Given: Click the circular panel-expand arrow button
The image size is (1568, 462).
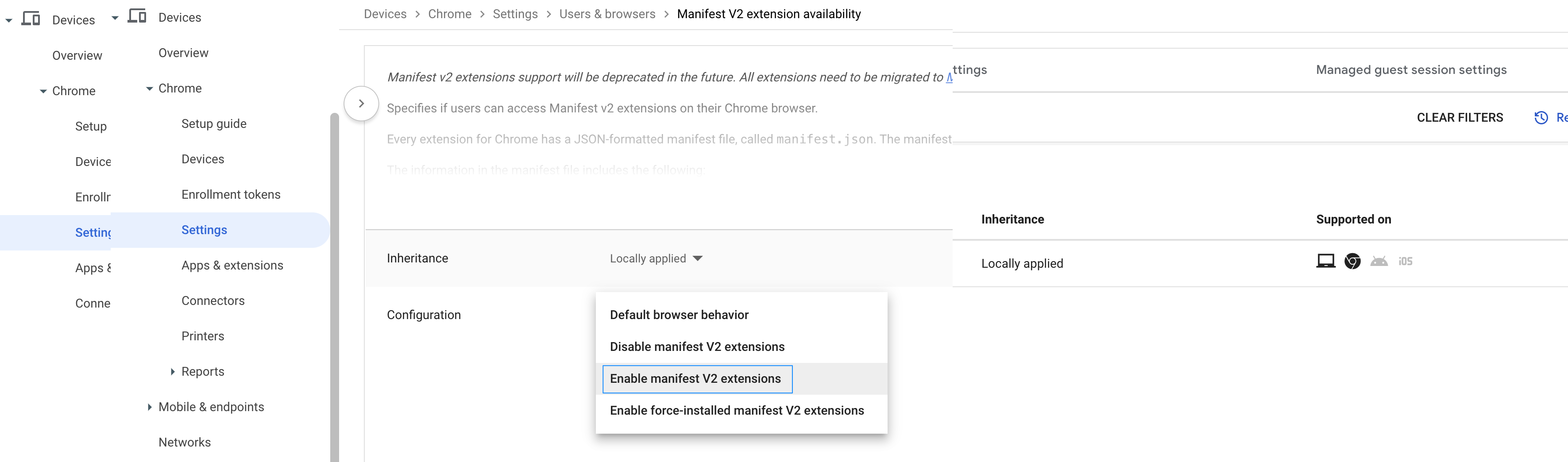Looking at the screenshot, I should [361, 104].
